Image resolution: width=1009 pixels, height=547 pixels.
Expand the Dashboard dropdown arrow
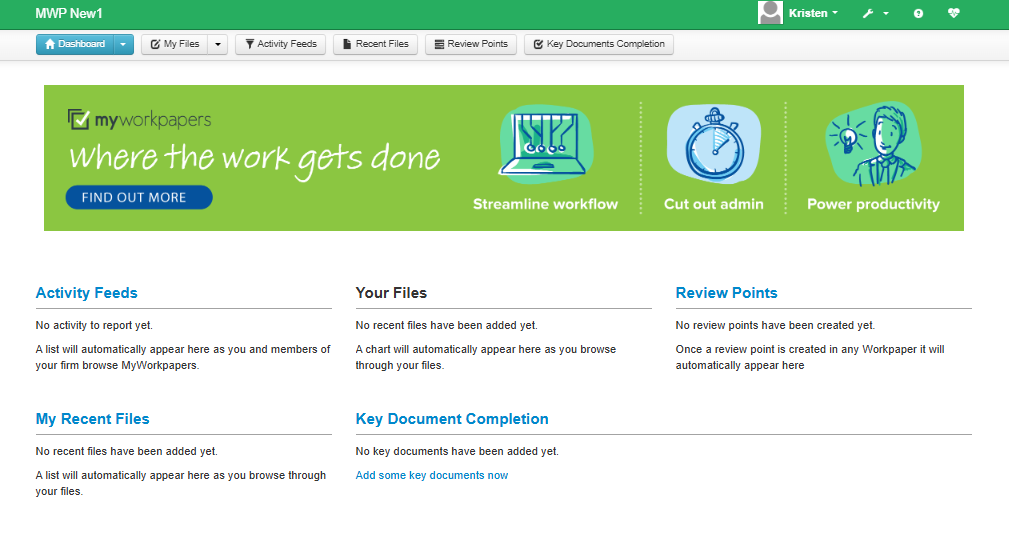pos(124,44)
